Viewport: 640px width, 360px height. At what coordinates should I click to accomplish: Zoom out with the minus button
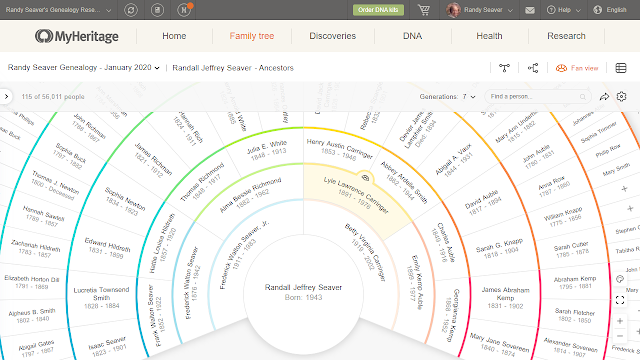620,336
